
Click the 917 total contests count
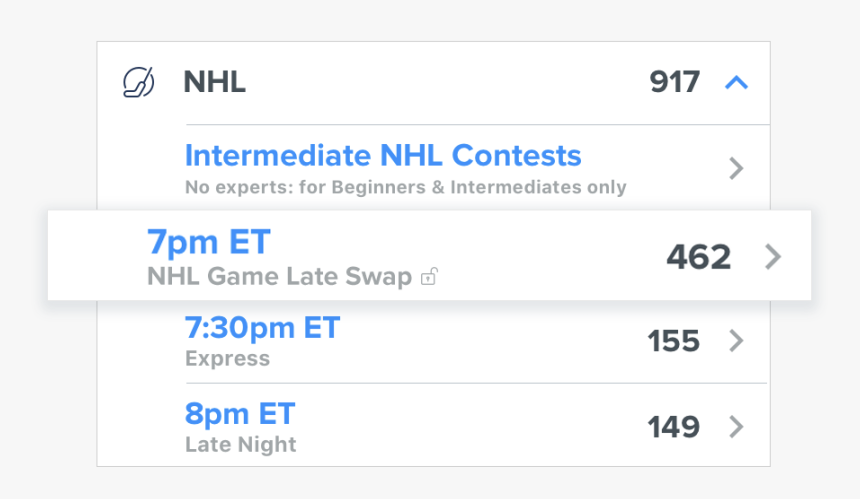pyautogui.click(x=674, y=82)
